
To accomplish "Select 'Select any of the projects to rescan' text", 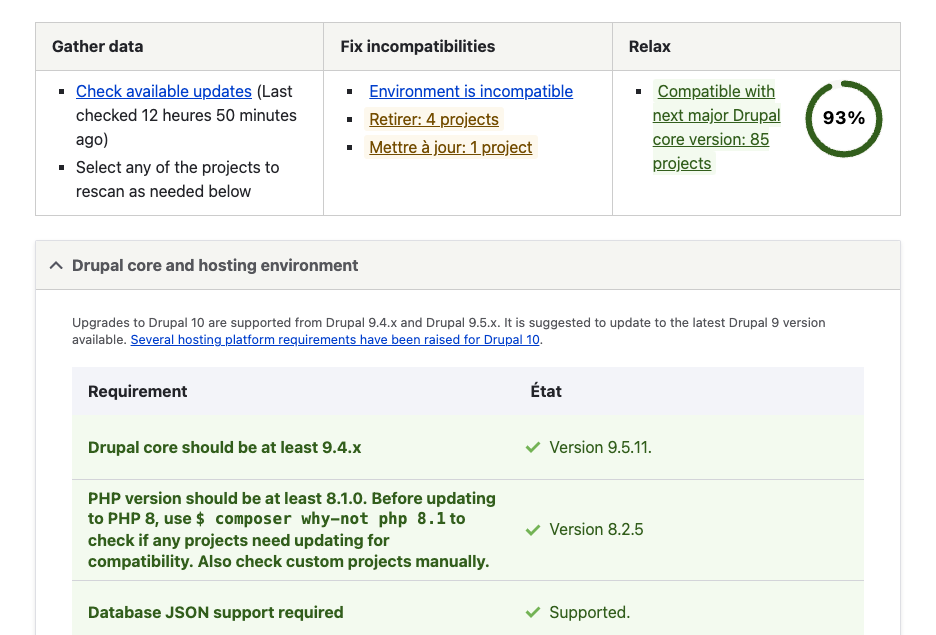I will (177, 180).
